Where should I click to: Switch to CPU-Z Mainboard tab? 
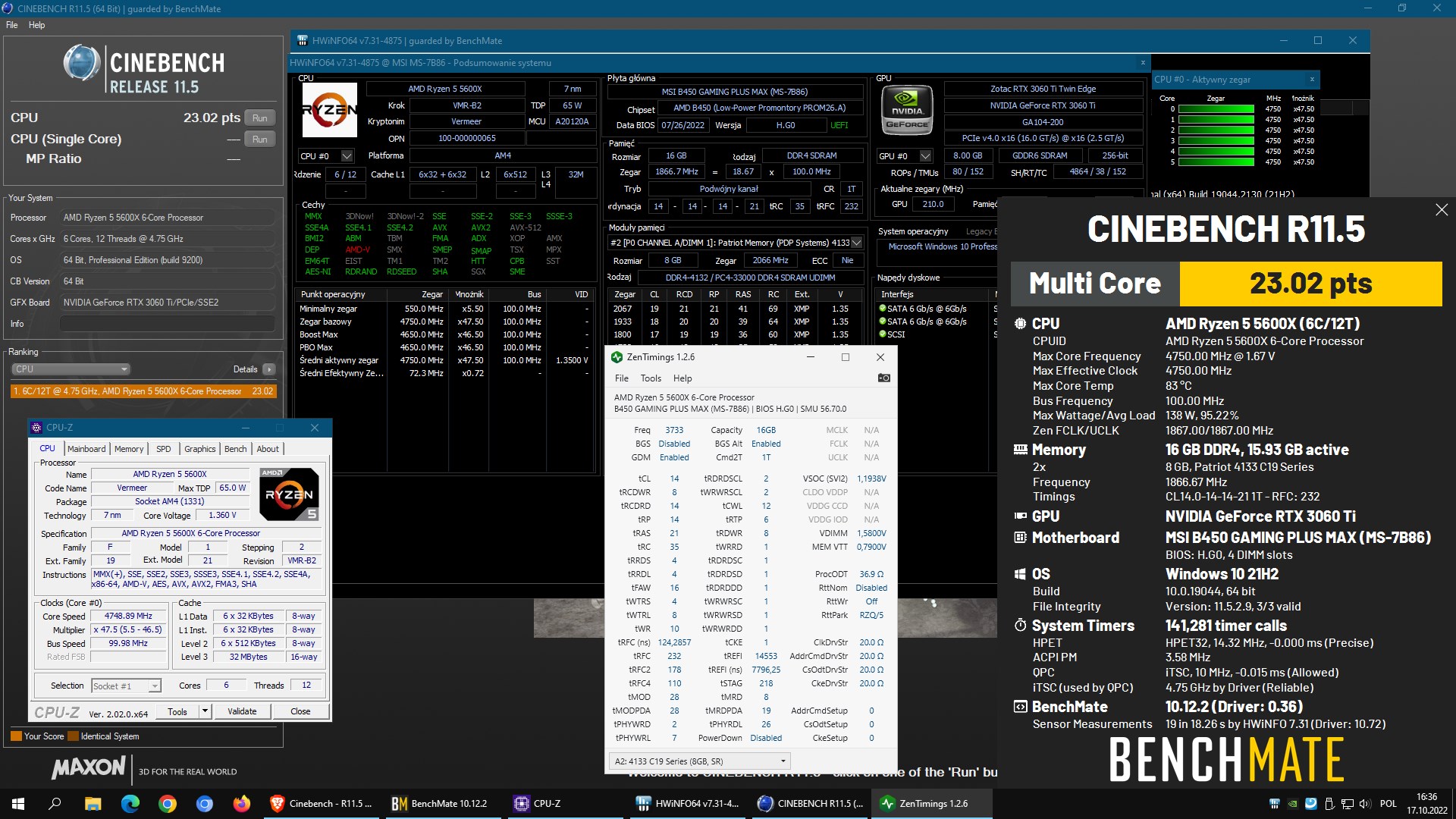click(86, 449)
